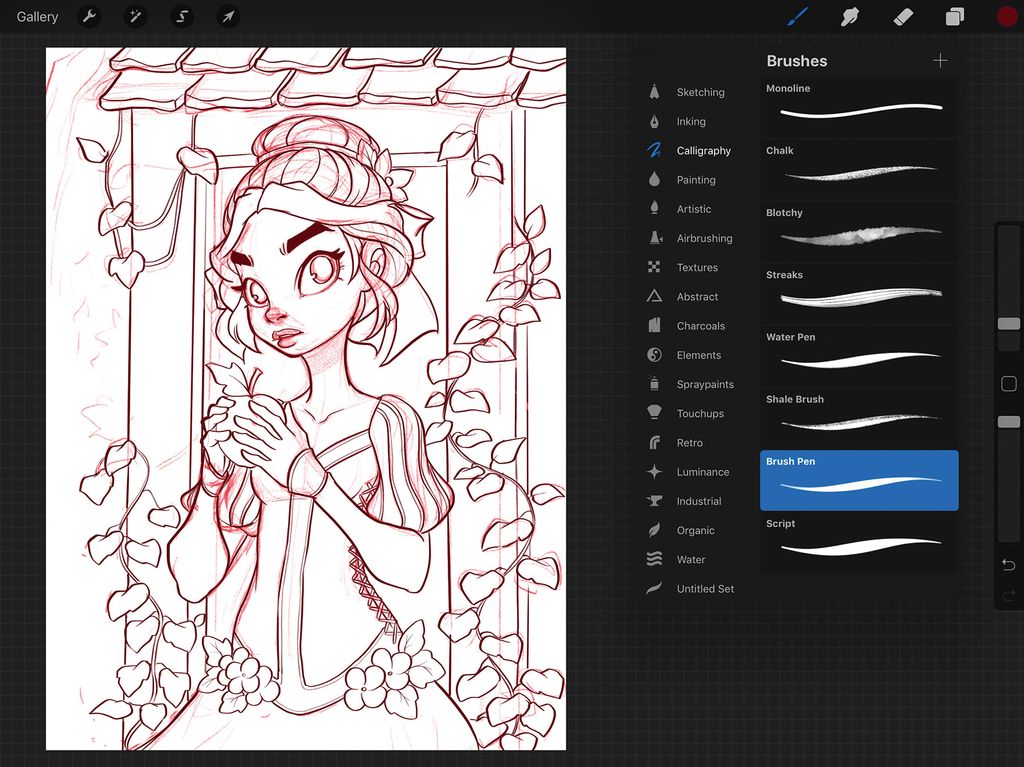Tap the square modify button on sidebar
This screenshot has width=1024, height=767.
1008,383
